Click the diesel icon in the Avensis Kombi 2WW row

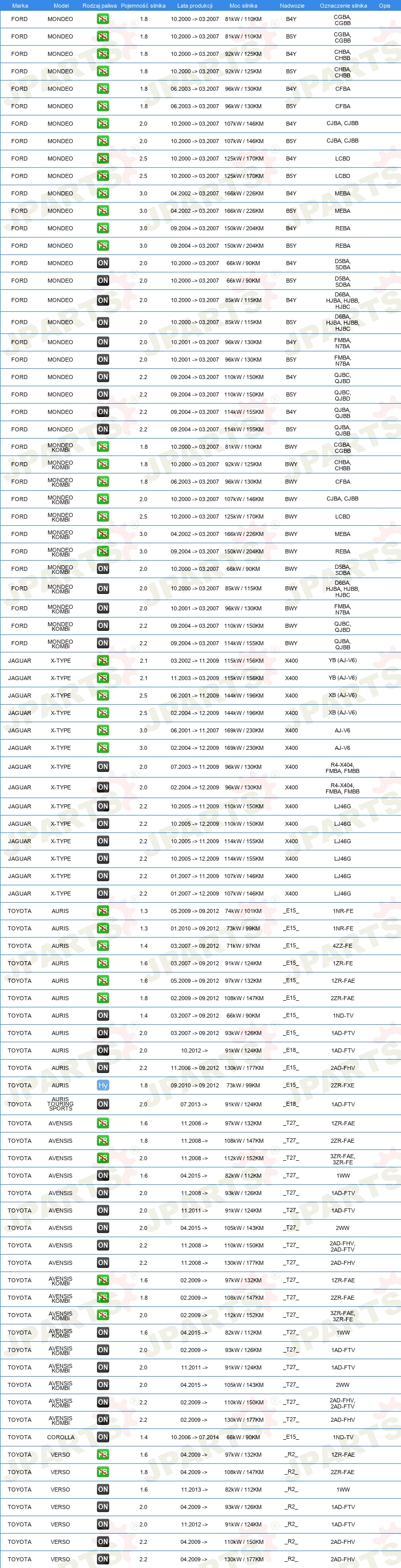pos(103,1385)
